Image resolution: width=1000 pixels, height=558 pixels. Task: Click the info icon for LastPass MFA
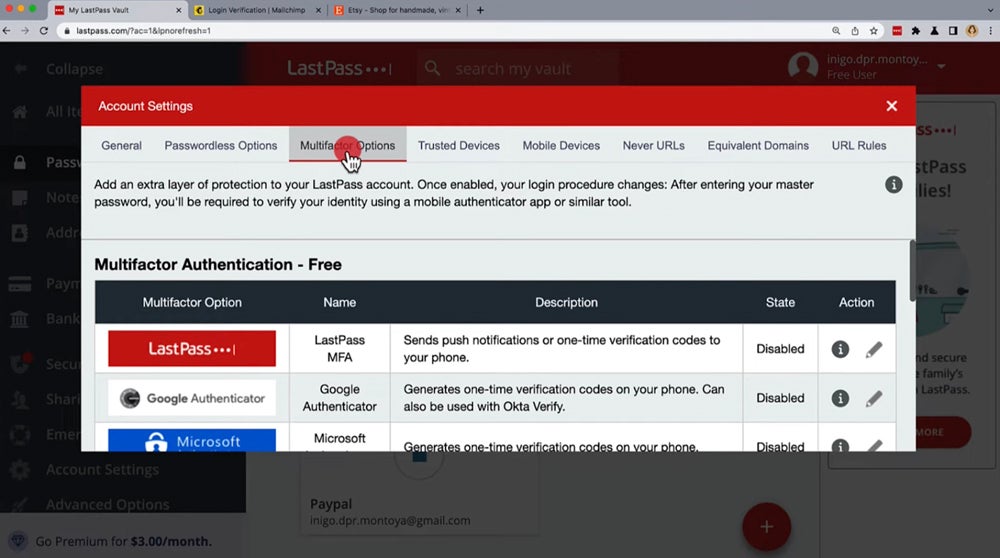click(x=840, y=349)
